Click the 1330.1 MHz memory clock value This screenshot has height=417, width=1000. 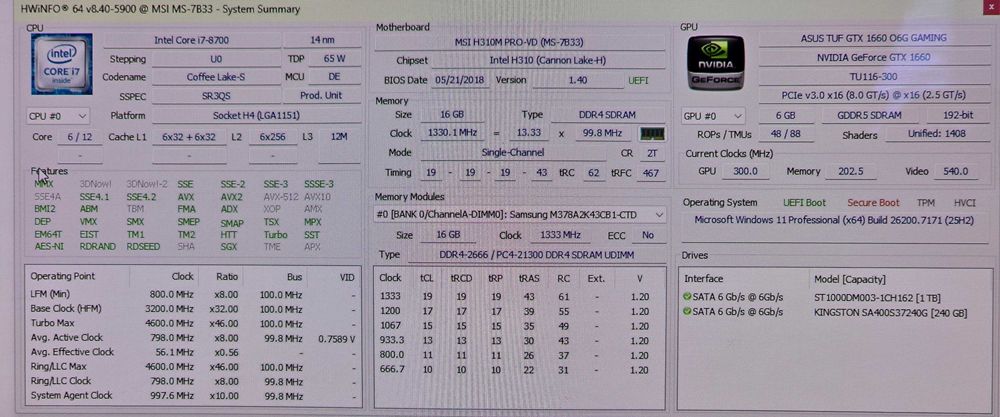(x=452, y=134)
